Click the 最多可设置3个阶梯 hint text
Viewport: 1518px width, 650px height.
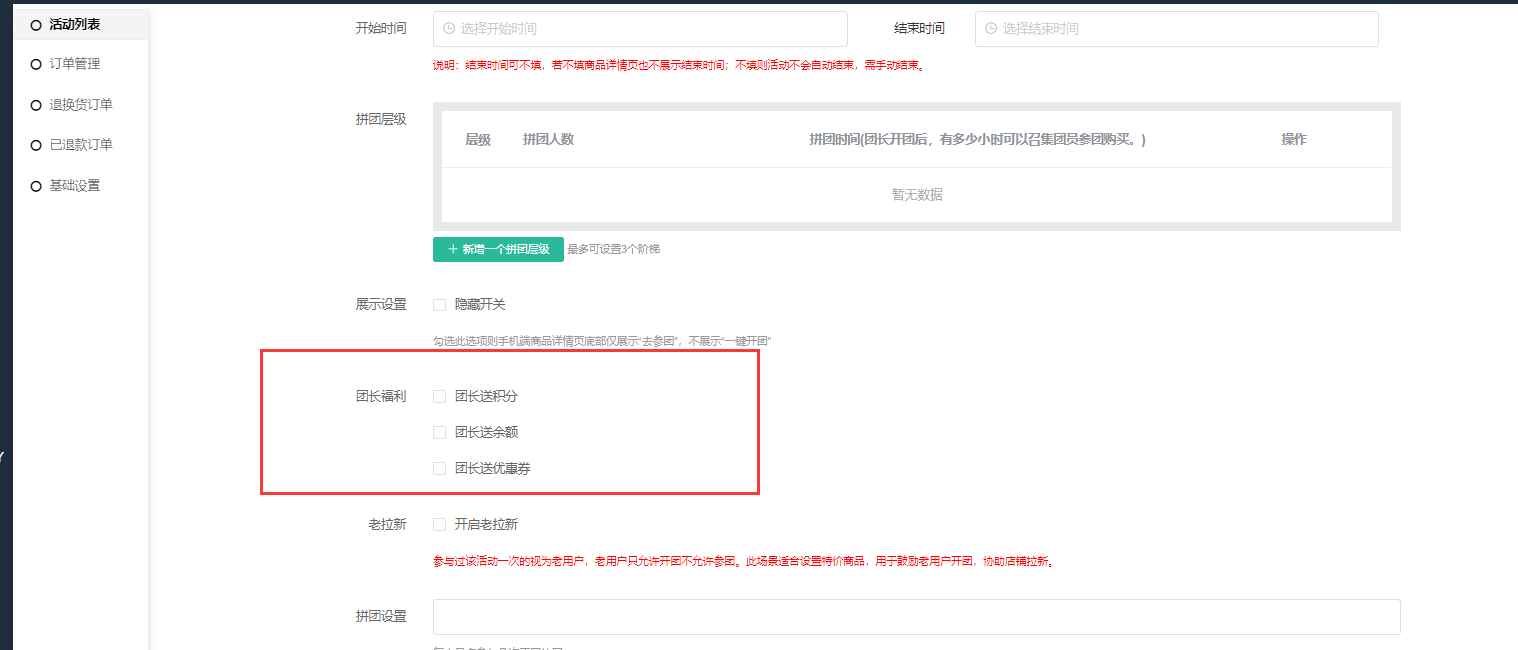pyautogui.click(x=613, y=249)
